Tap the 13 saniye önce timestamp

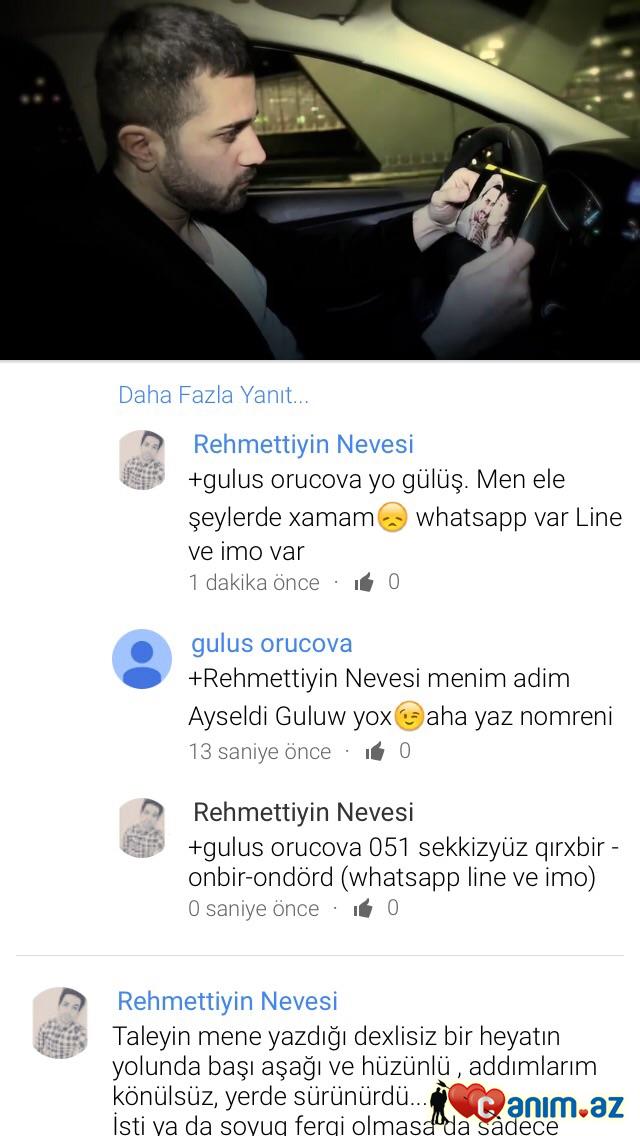(259, 752)
